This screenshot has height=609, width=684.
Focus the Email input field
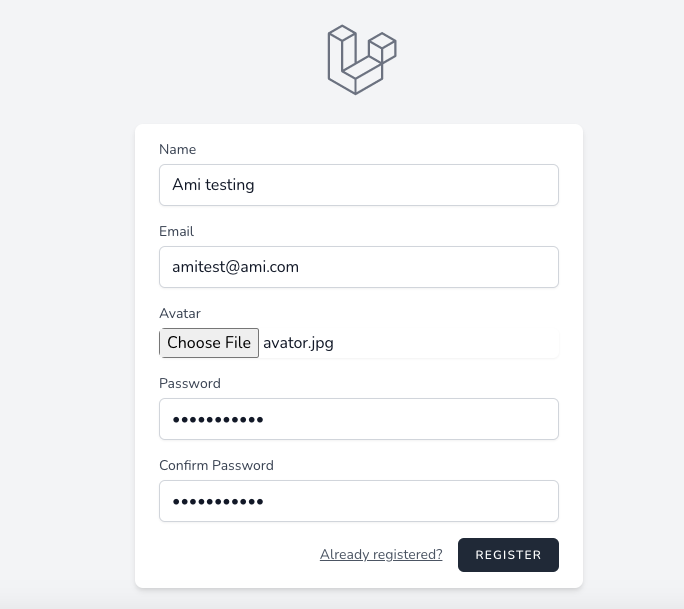point(359,267)
